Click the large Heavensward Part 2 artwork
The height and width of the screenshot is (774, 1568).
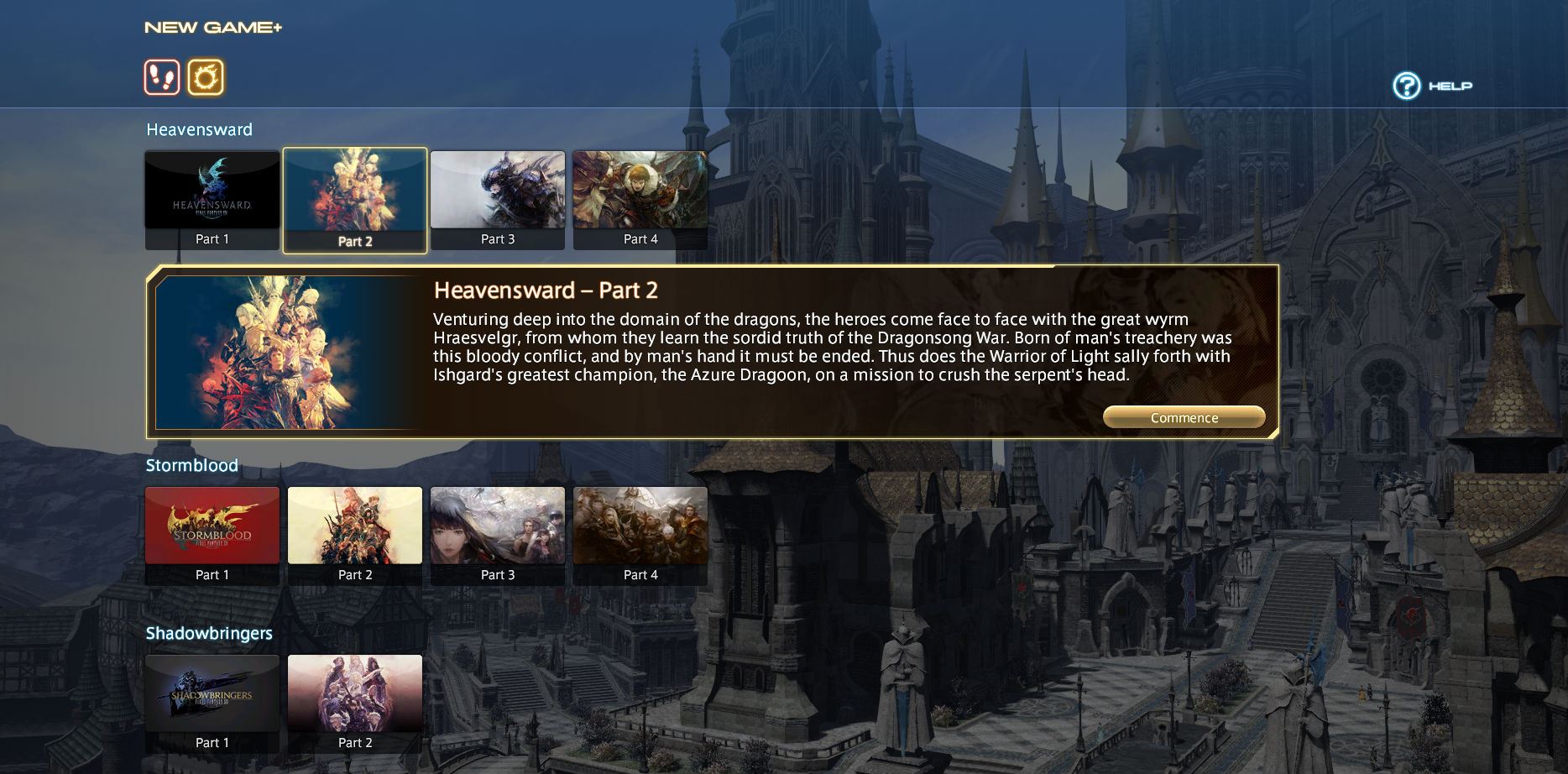[290, 353]
